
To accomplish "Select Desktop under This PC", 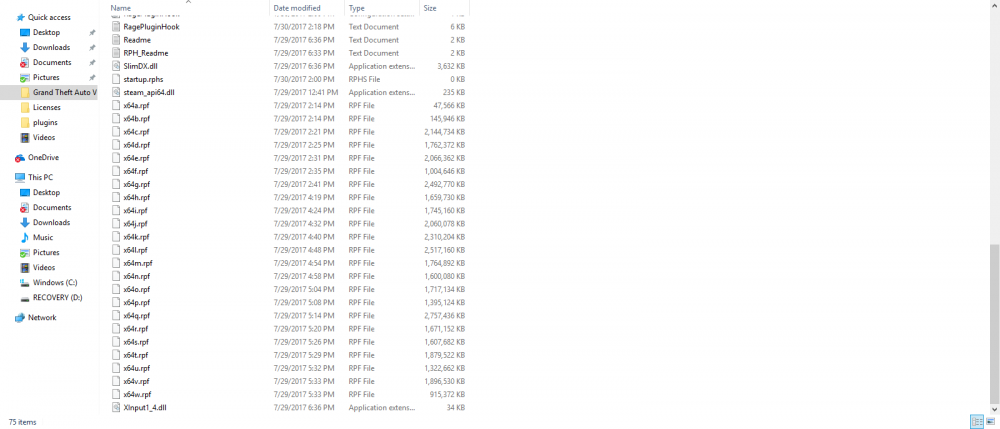I will click(x=47, y=193).
